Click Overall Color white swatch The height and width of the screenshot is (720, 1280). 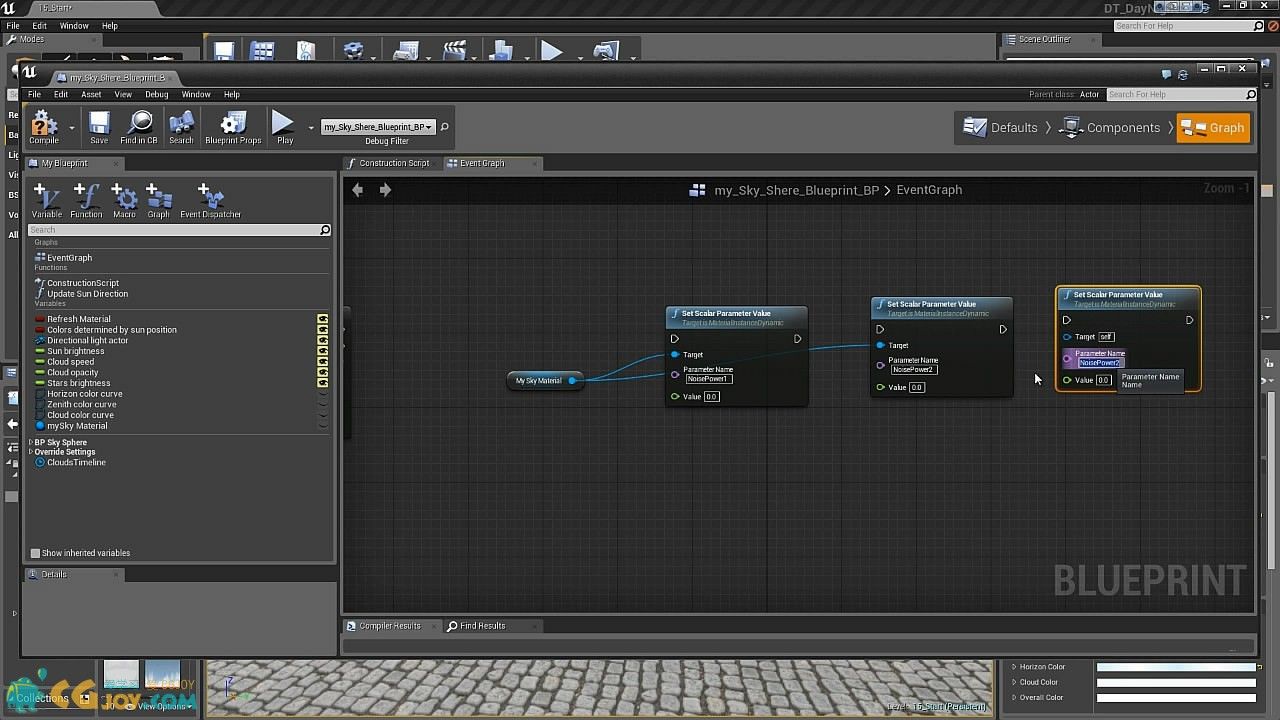1176,698
